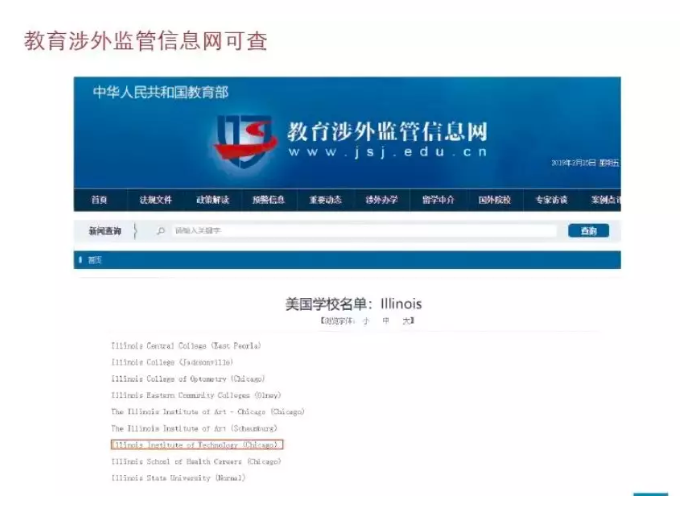Click the 新闻查询 label
The width and height of the screenshot is (695, 519).
(105, 231)
